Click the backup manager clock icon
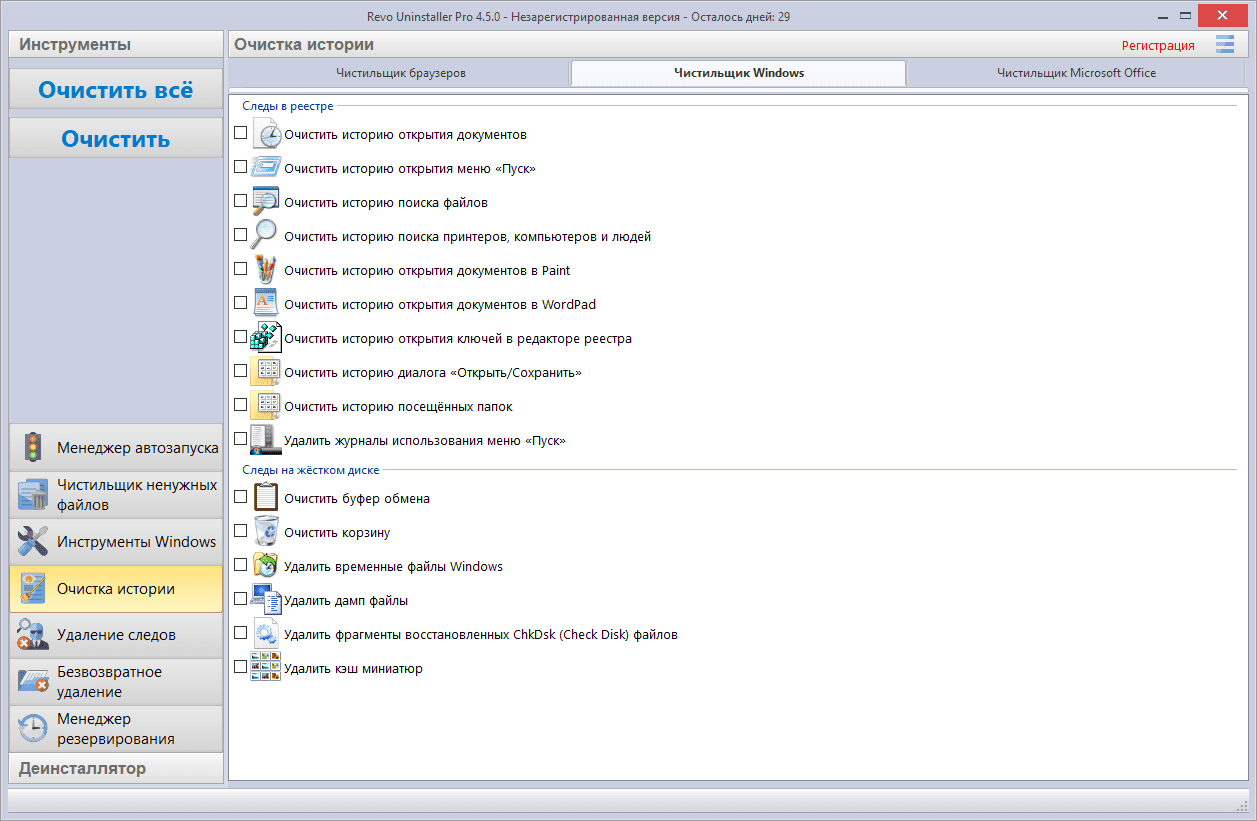Screen dimensions: 1257x821 [33, 728]
